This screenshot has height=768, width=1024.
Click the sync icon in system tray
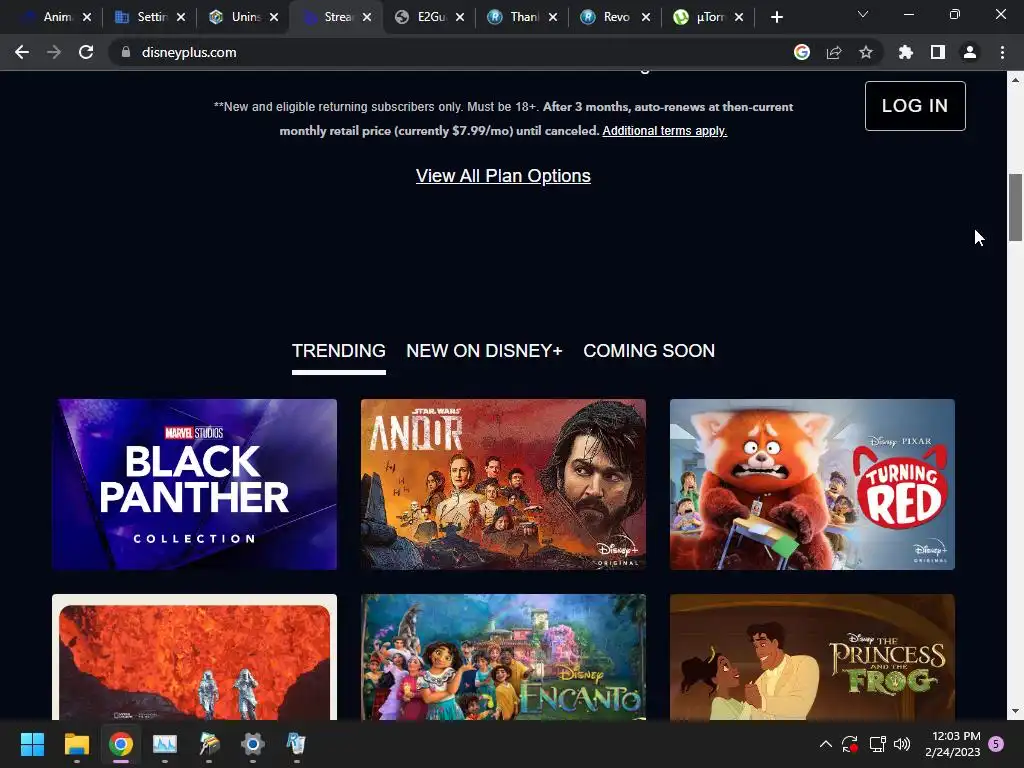(x=850, y=744)
